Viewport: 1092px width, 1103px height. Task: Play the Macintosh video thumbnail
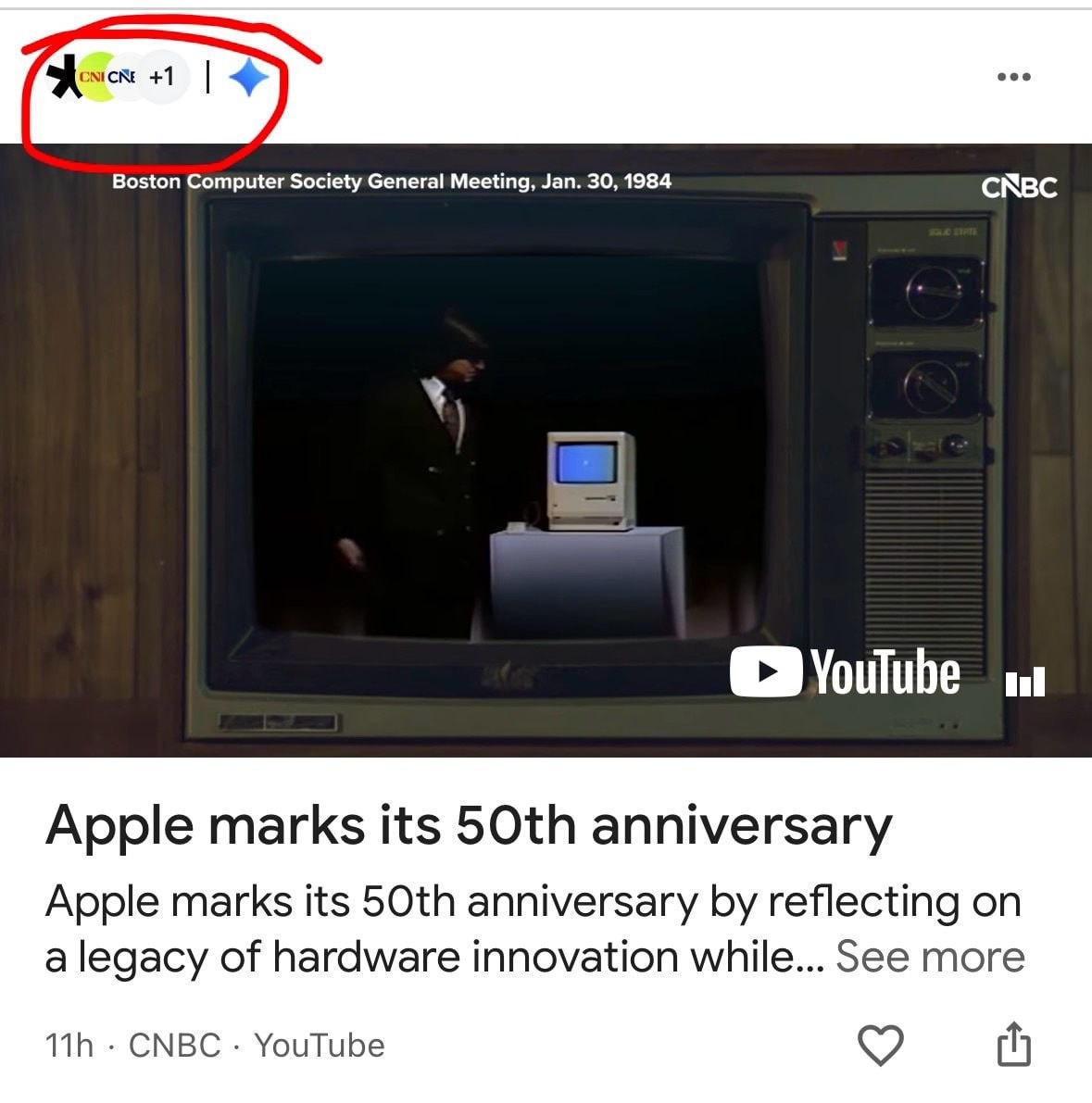tap(546, 450)
